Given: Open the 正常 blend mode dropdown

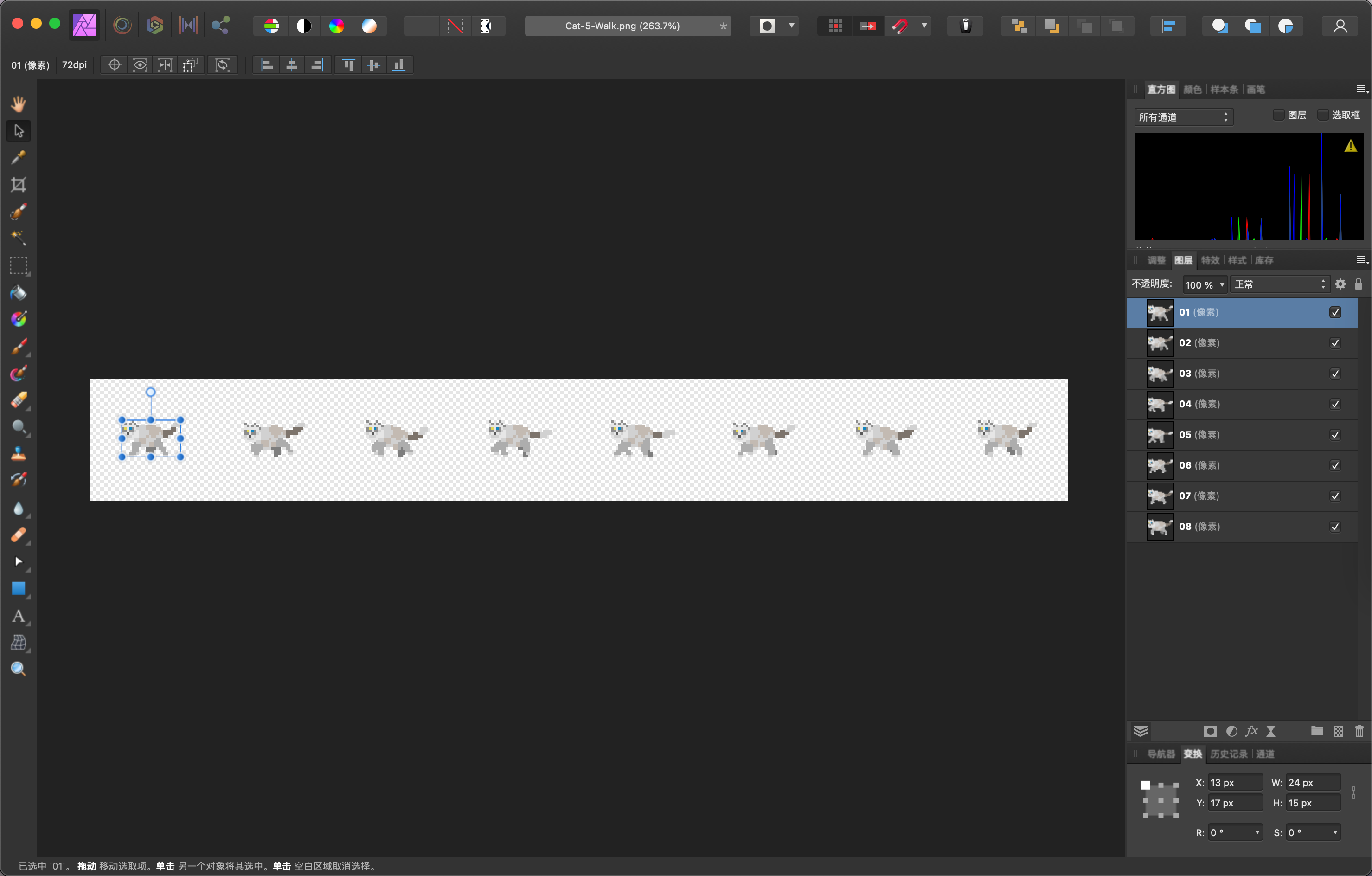Looking at the screenshot, I should (x=1279, y=284).
